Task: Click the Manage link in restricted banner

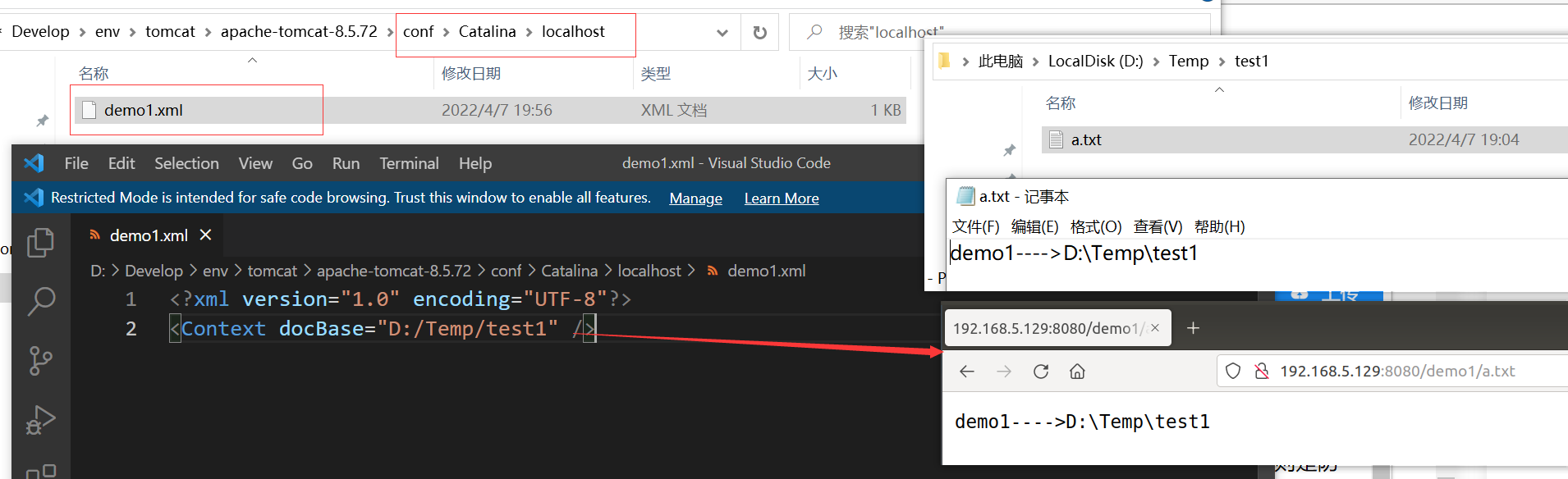Action: tap(695, 198)
